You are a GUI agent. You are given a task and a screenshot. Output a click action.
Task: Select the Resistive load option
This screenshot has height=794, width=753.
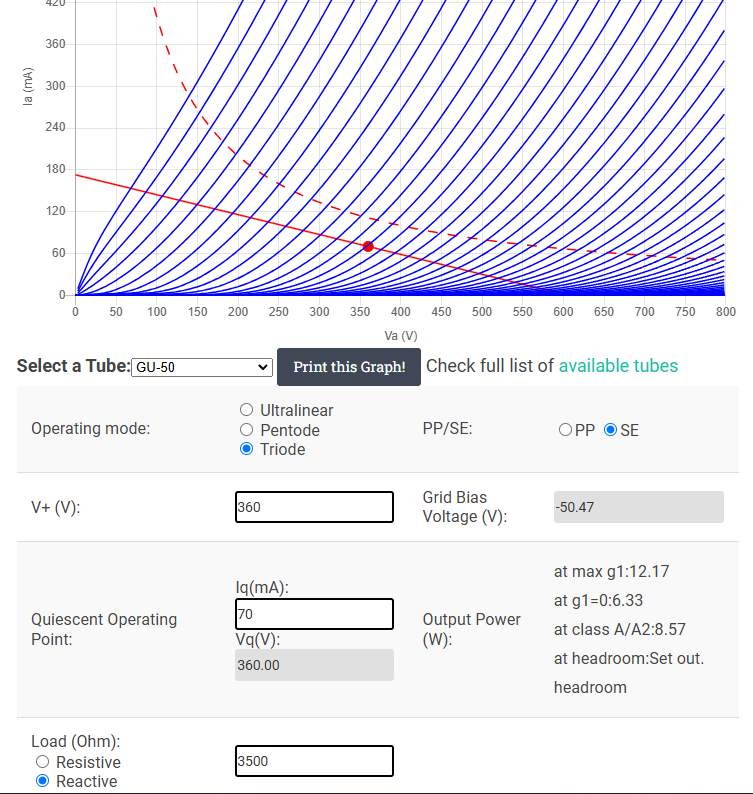43,762
